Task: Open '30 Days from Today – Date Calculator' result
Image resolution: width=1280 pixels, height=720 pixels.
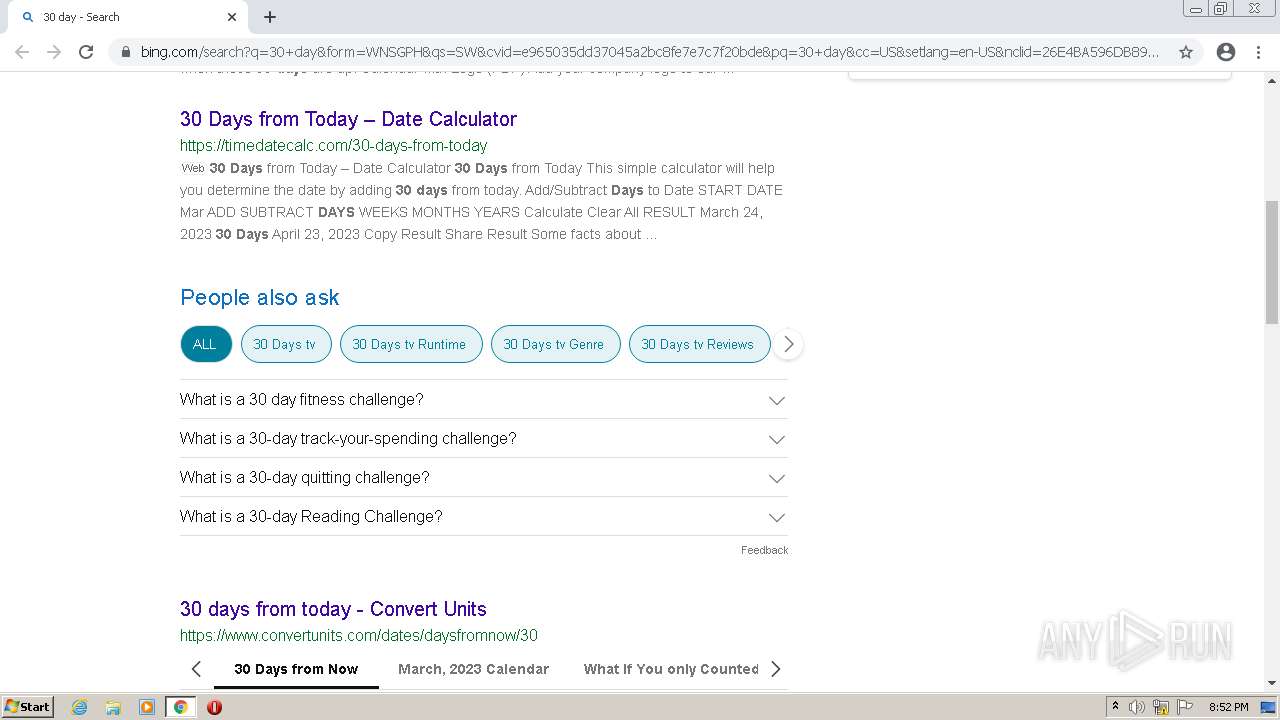Action: [348, 119]
